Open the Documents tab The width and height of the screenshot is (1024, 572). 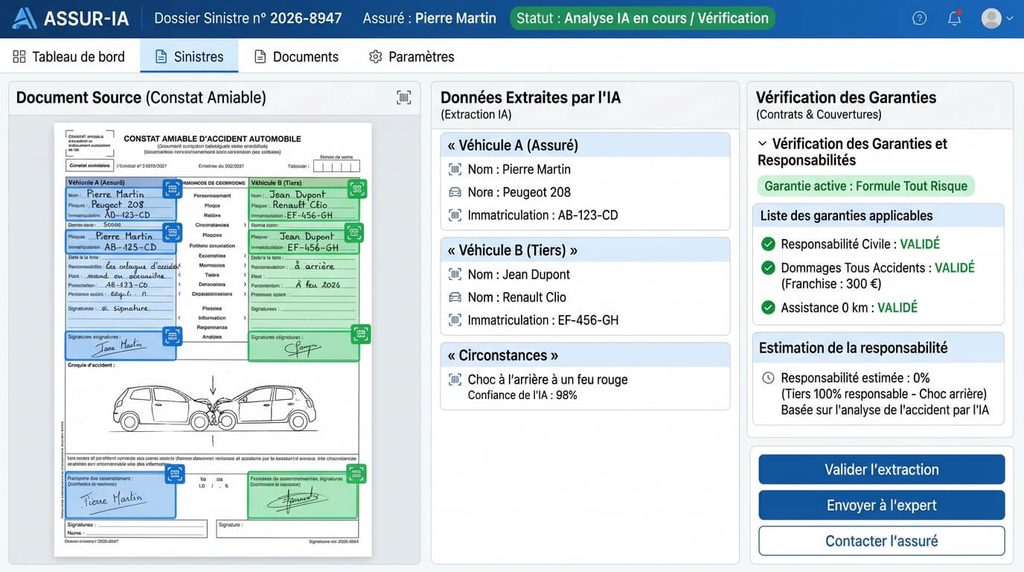pos(296,57)
